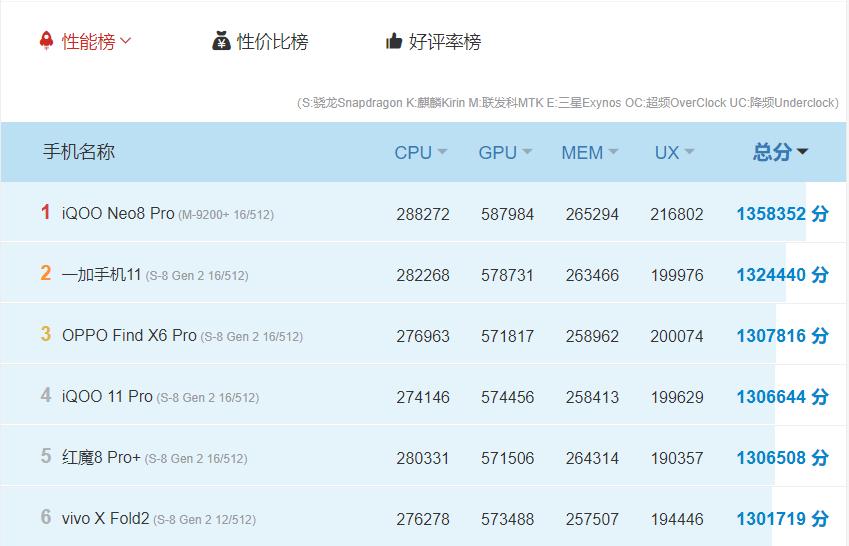Click MEM score 258413

(x=592, y=398)
